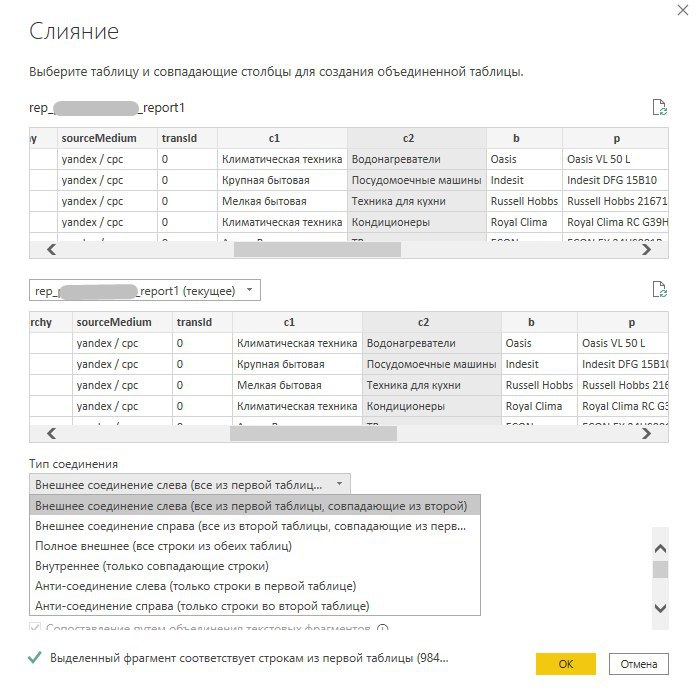Click Oasis VL 50 L in second table
The width and height of the screenshot is (697, 696).
coord(623,343)
